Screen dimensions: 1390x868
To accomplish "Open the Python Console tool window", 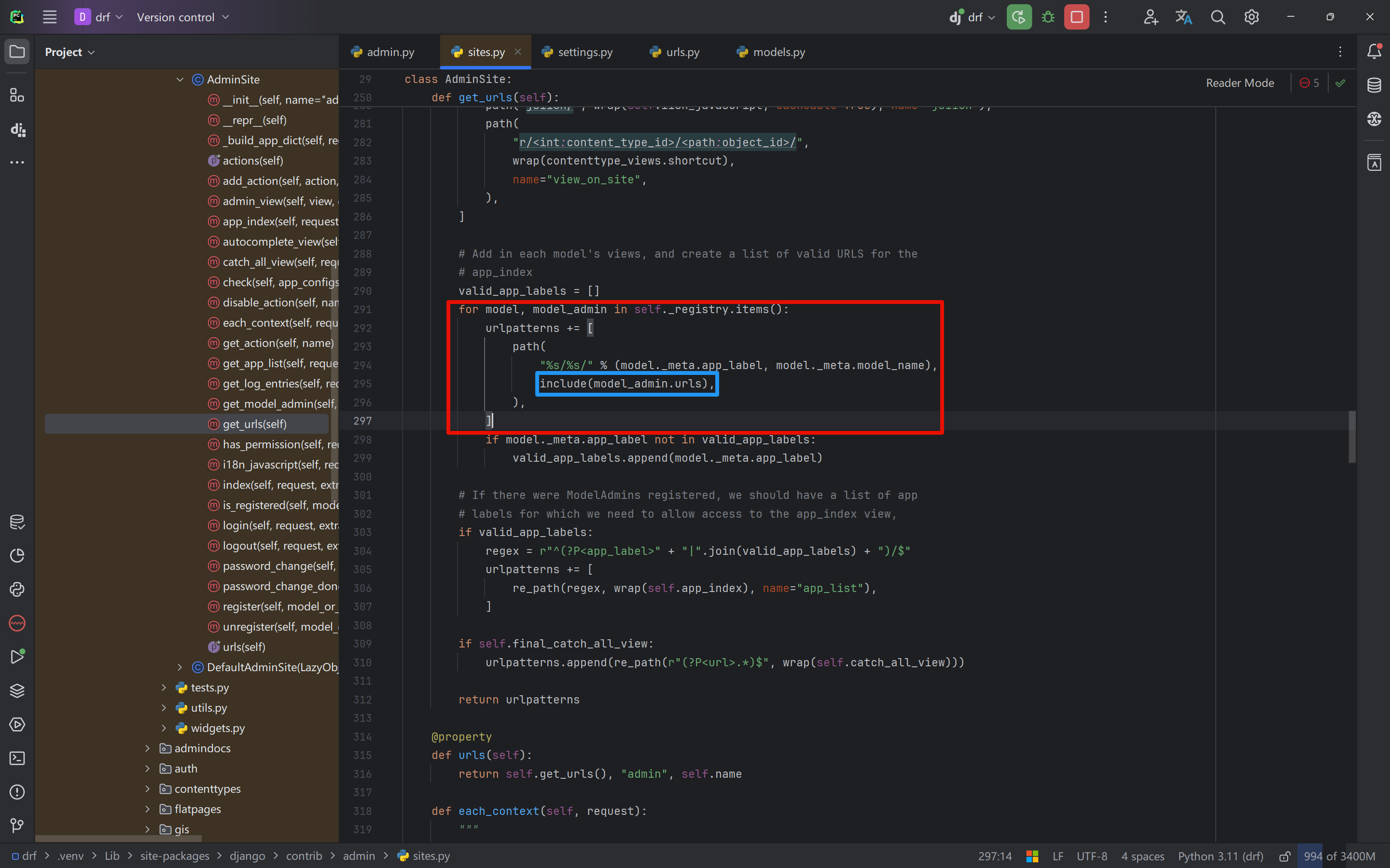I will click(17, 590).
